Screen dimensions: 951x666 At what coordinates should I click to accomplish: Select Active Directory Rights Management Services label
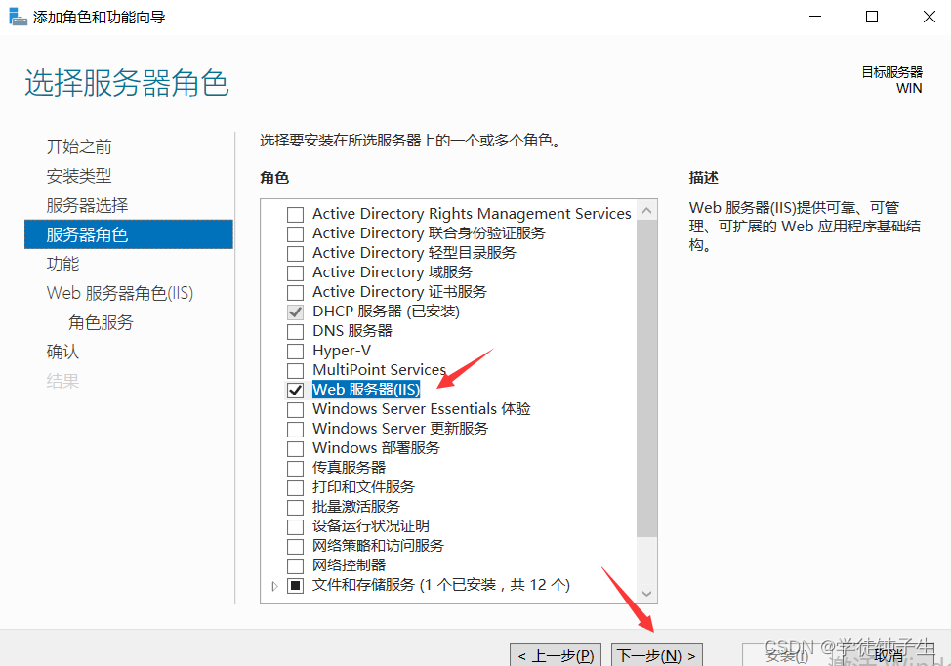pyautogui.click(x=472, y=214)
